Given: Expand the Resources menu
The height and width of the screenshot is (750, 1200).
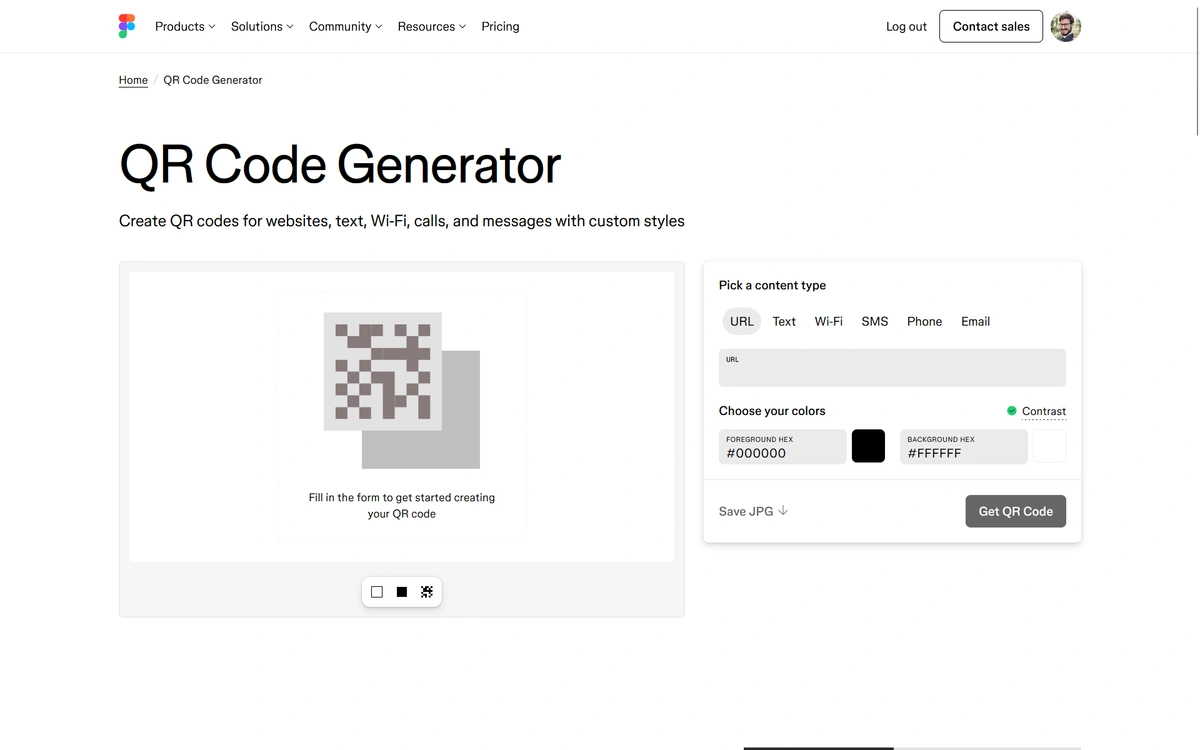Looking at the screenshot, I should (432, 27).
